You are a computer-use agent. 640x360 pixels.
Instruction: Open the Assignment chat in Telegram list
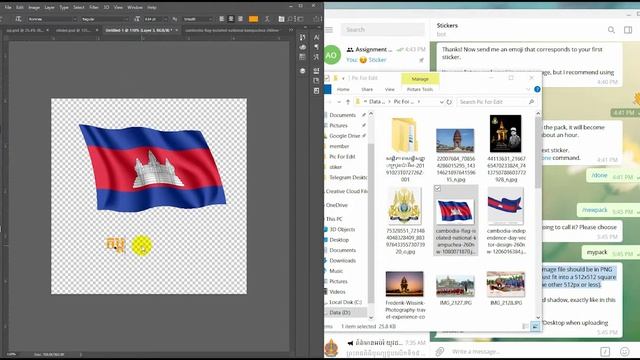[x=376, y=55]
